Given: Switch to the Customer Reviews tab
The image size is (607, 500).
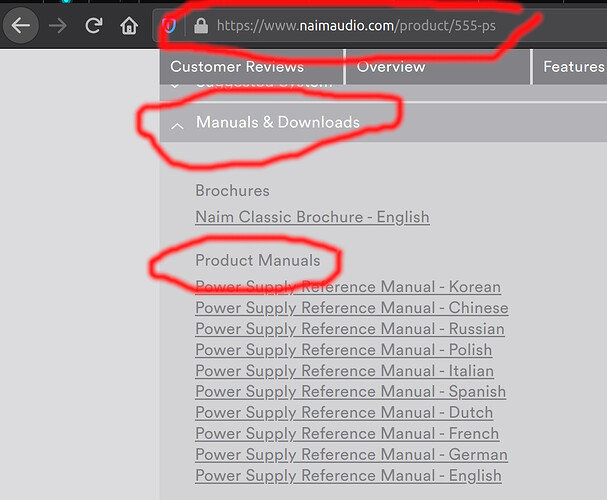Looking at the screenshot, I should coord(252,67).
